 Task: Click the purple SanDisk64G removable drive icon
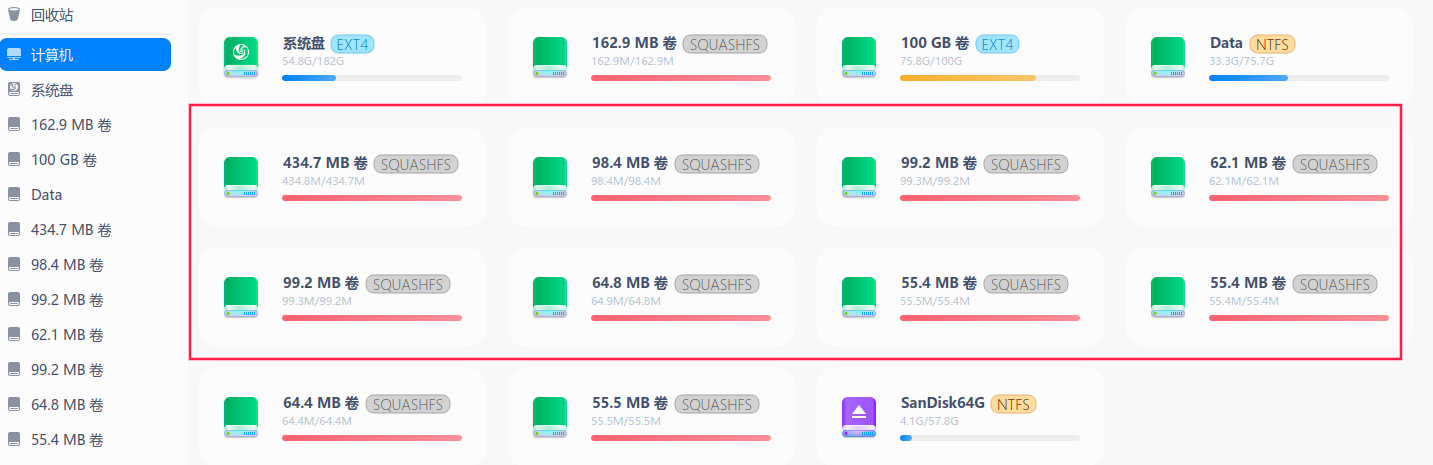[859, 417]
